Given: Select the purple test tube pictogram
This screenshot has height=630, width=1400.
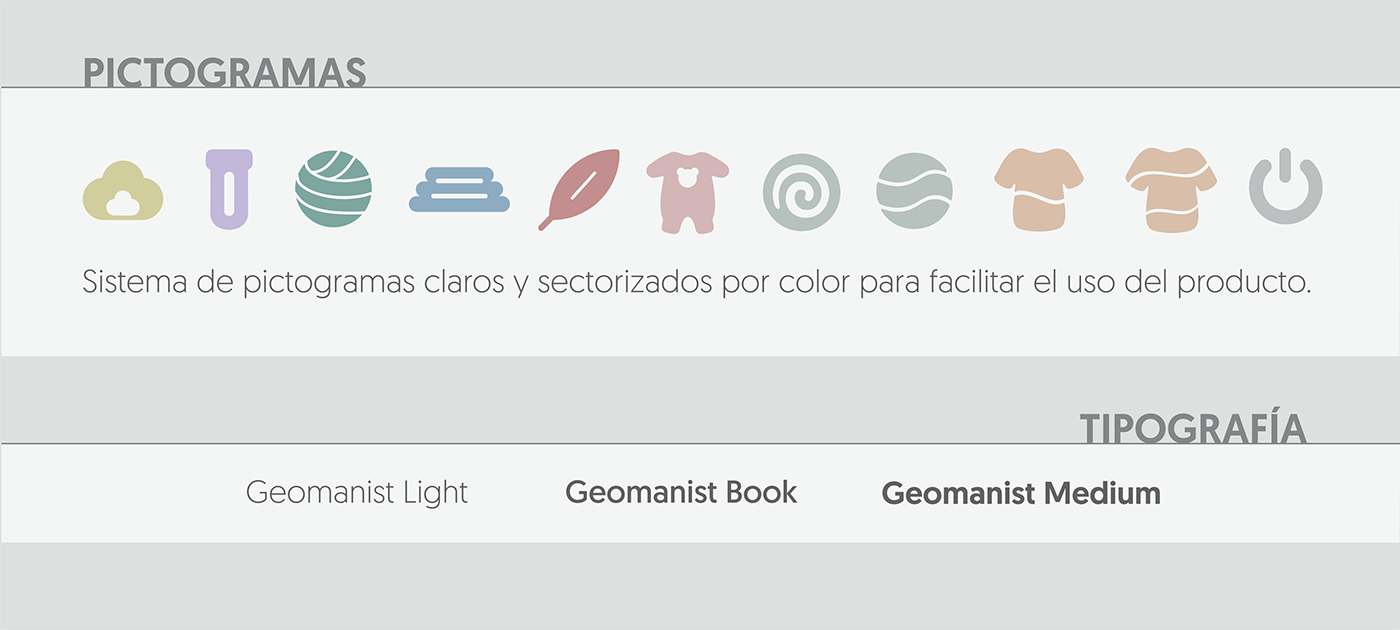Looking at the screenshot, I should tap(229, 189).
